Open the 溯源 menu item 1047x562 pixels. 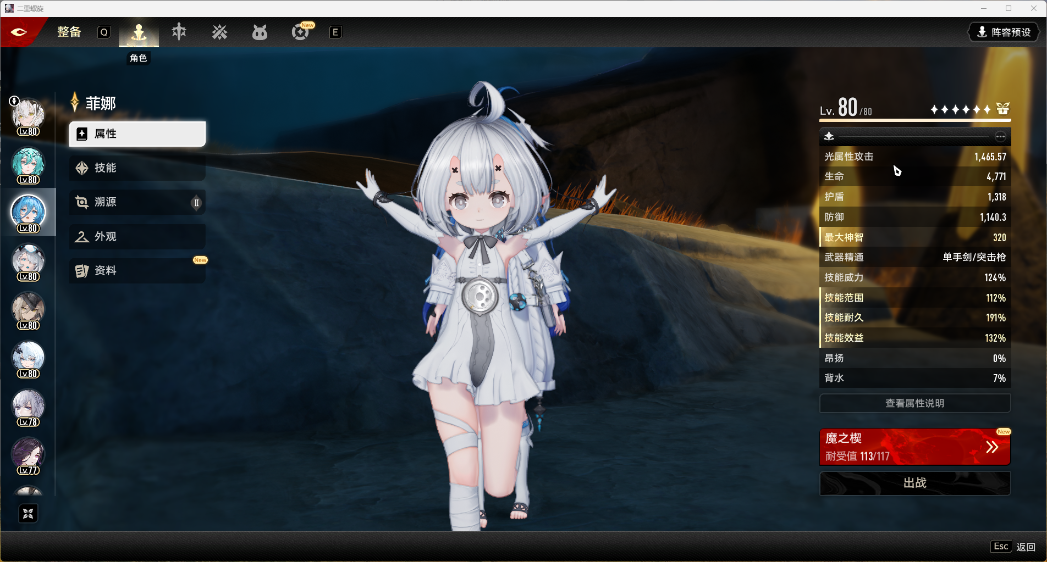coord(137,202)
